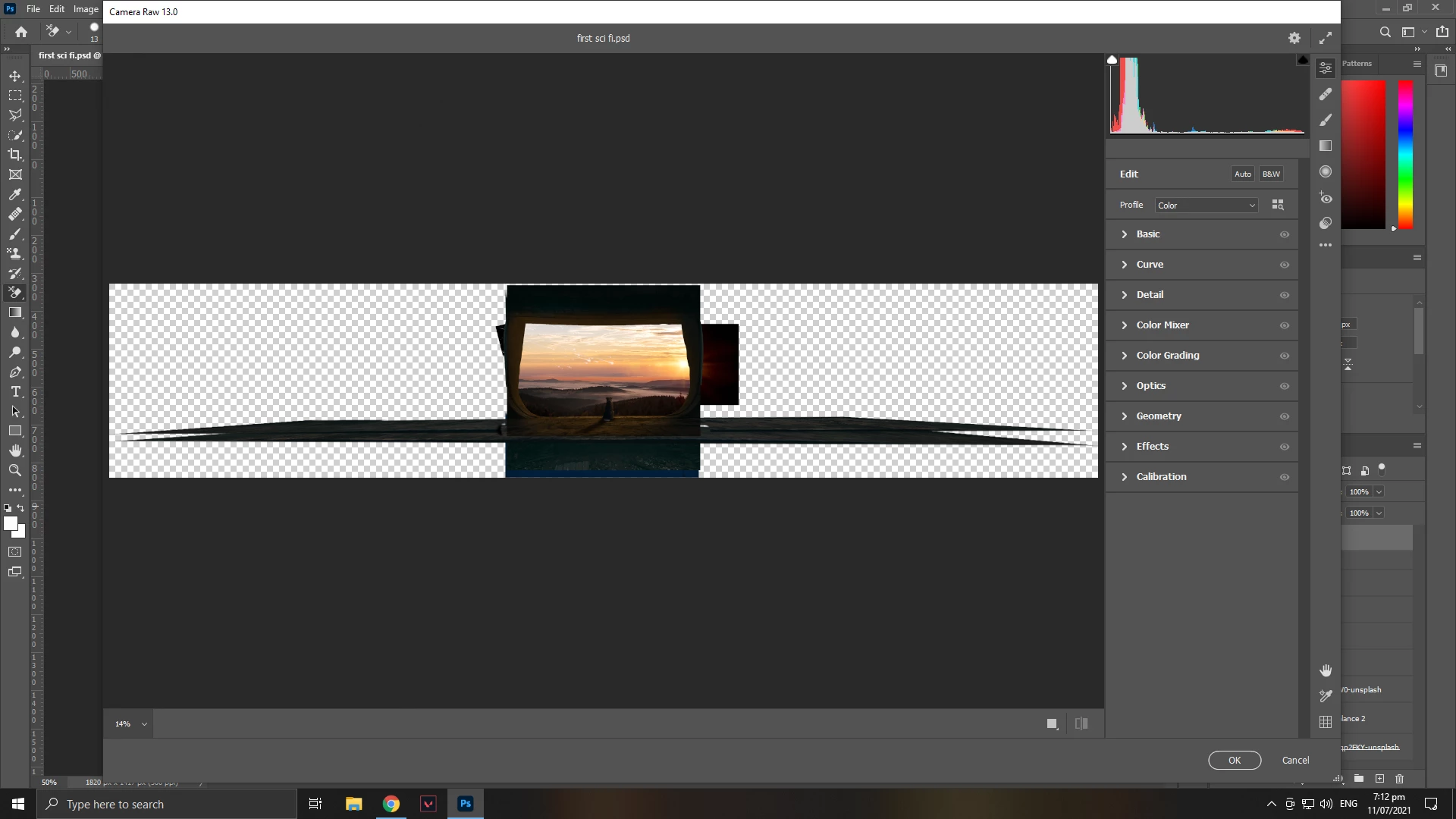Open the Profile Color dropdown

[x=1206, y=206]
